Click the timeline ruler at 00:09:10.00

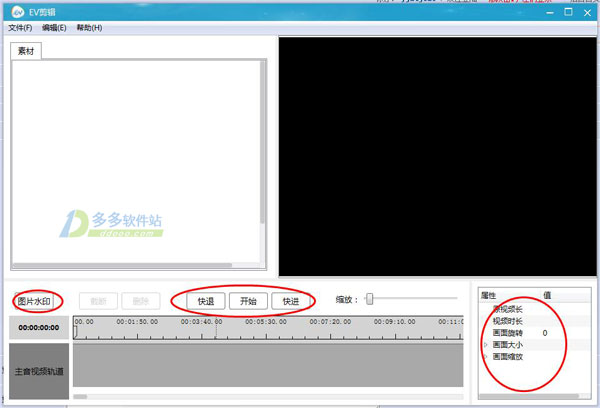point(395,322)
